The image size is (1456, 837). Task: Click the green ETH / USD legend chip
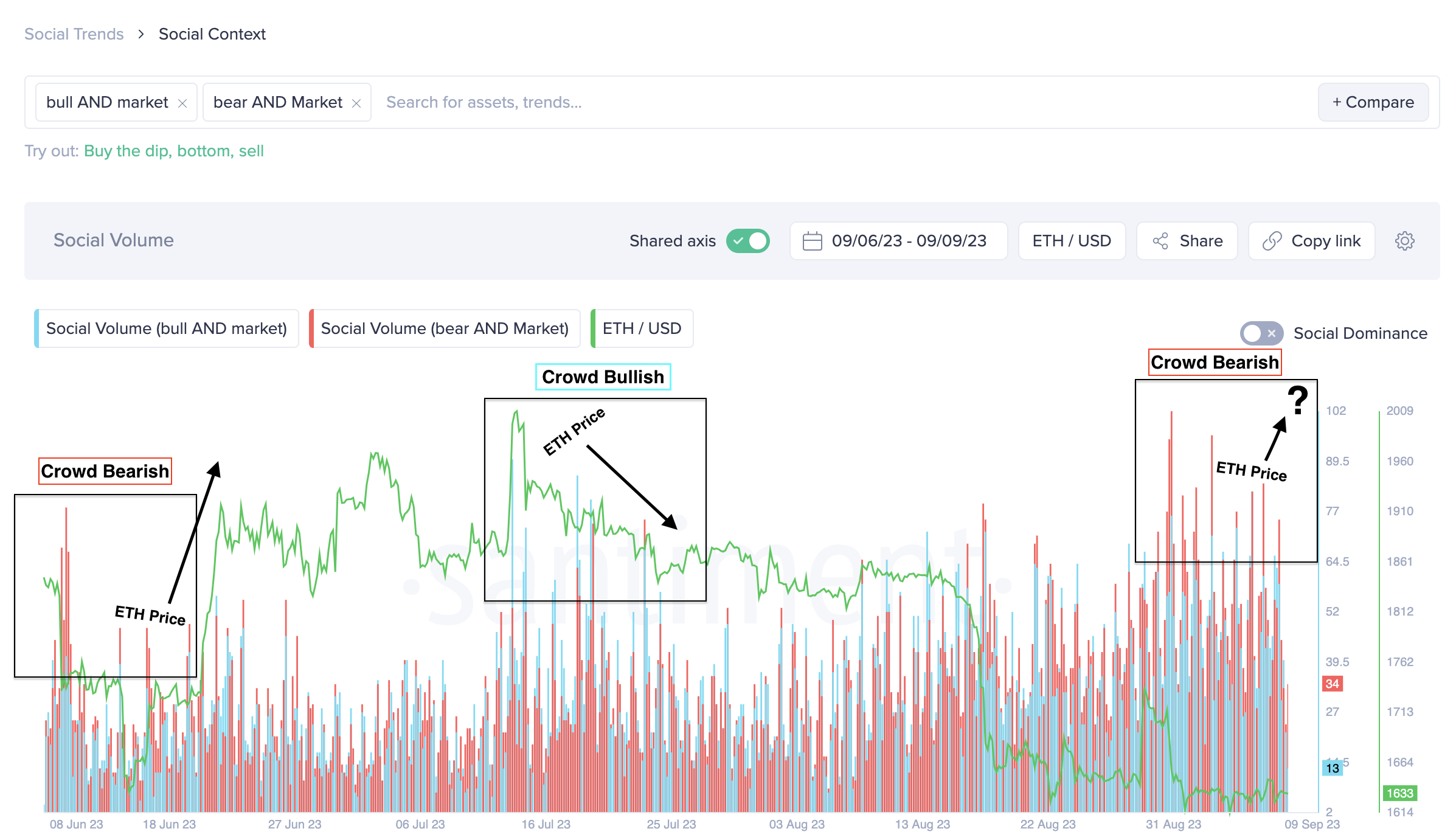(x=642, y=328)
